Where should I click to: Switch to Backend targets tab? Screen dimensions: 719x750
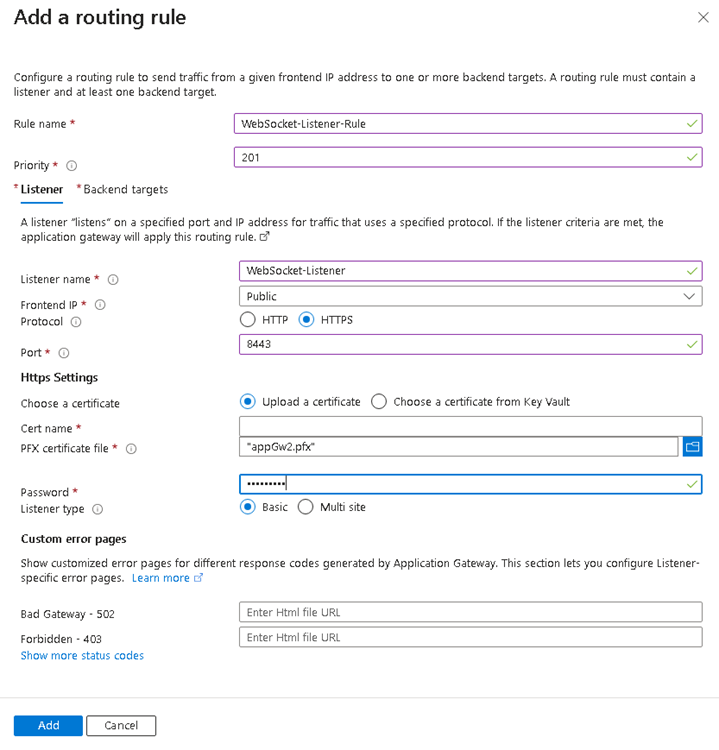125,189
